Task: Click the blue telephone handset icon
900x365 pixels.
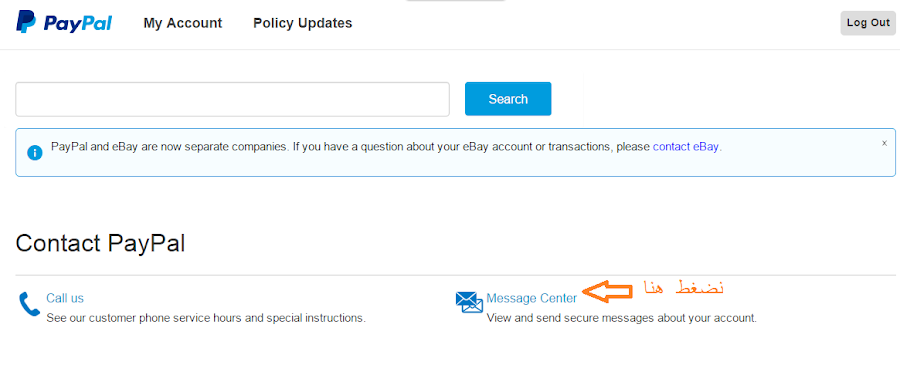Action: [29, 304]
